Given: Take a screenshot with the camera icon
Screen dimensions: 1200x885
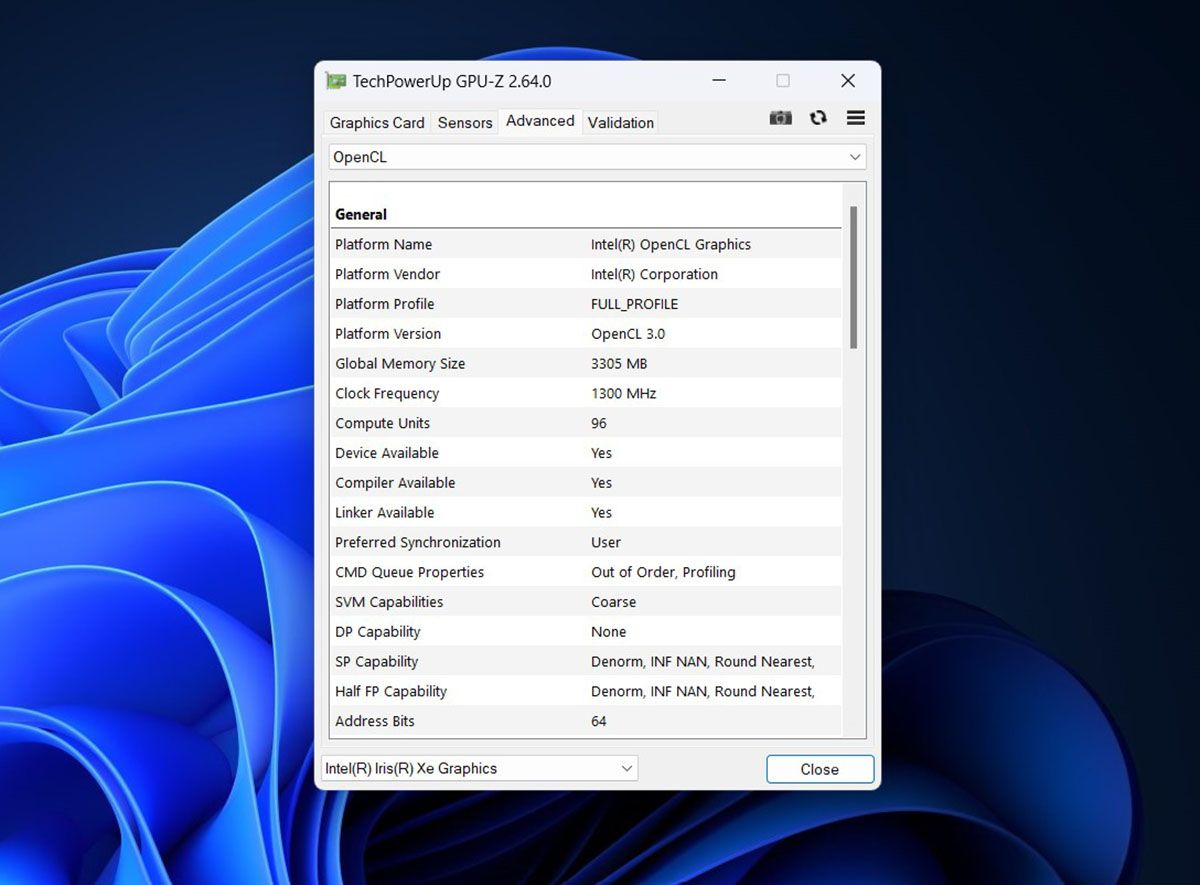Looking at the screenshot, I should pyautogui.click(x=780, y=118).
